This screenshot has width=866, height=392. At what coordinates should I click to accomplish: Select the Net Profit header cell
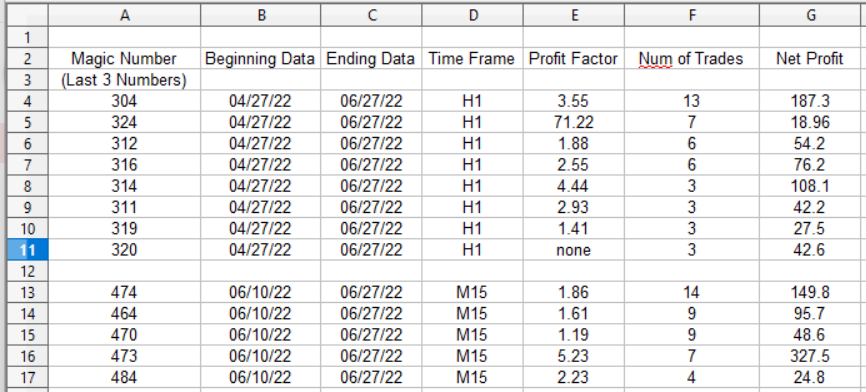(x=810, y=59)
